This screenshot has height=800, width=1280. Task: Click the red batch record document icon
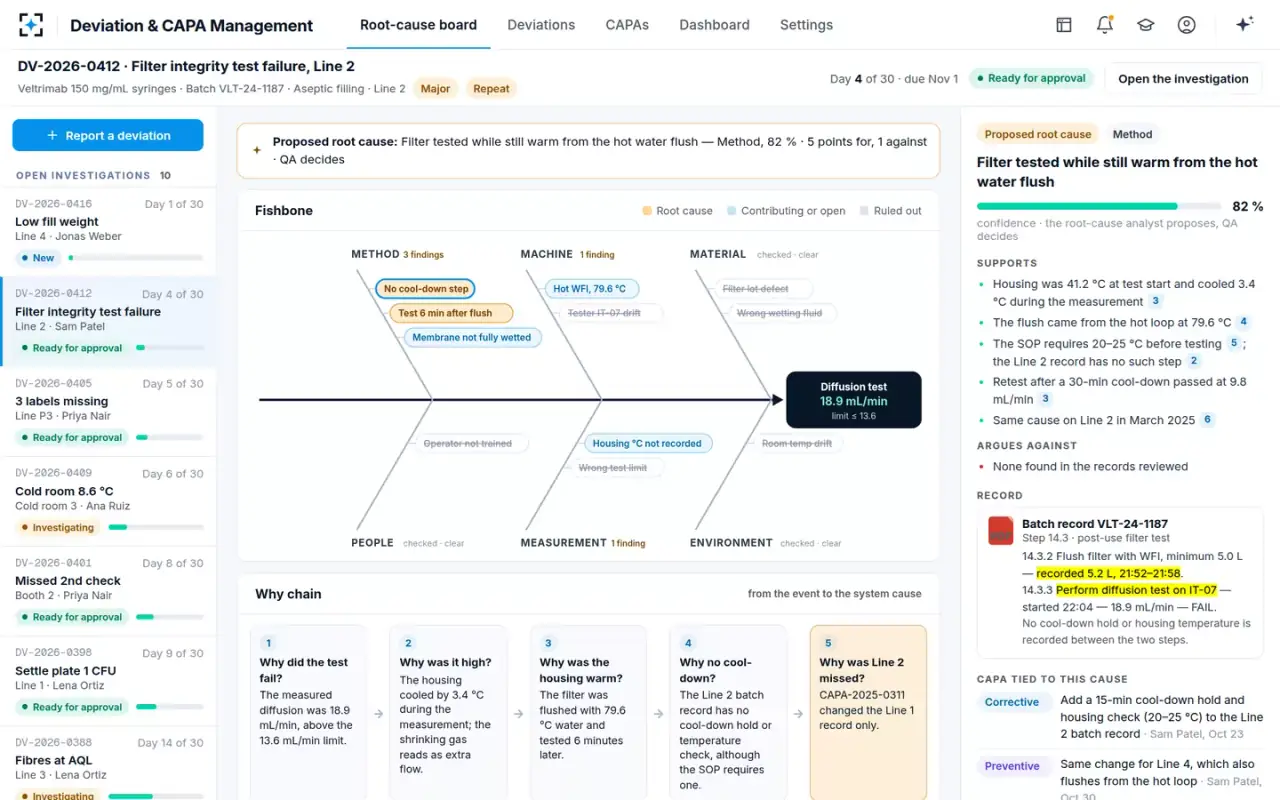click(1000, 530)
